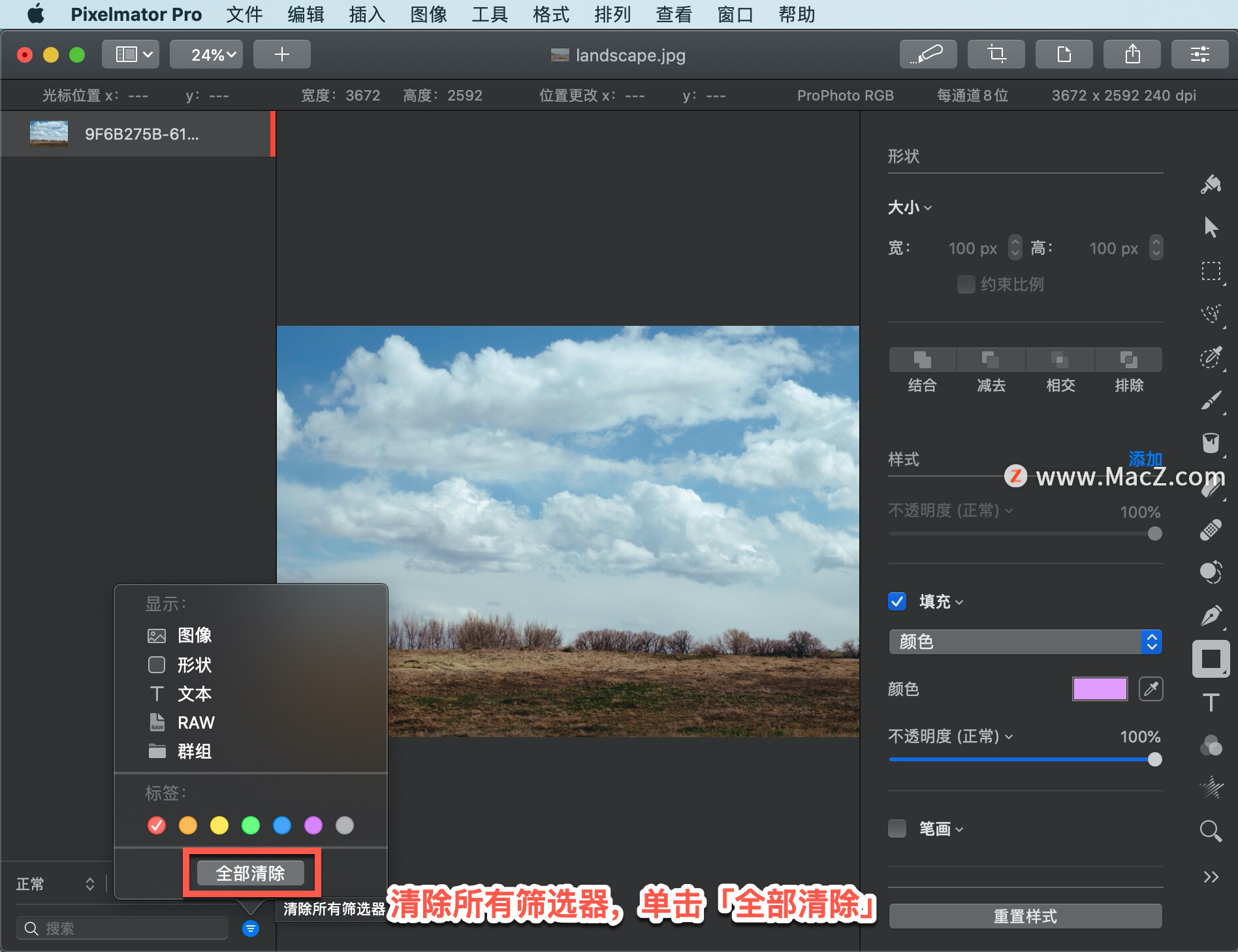Toggle the Constrain proportions (约束比例) checkbox
Viewport: 1238px width, 952px height.
point(966,285)
